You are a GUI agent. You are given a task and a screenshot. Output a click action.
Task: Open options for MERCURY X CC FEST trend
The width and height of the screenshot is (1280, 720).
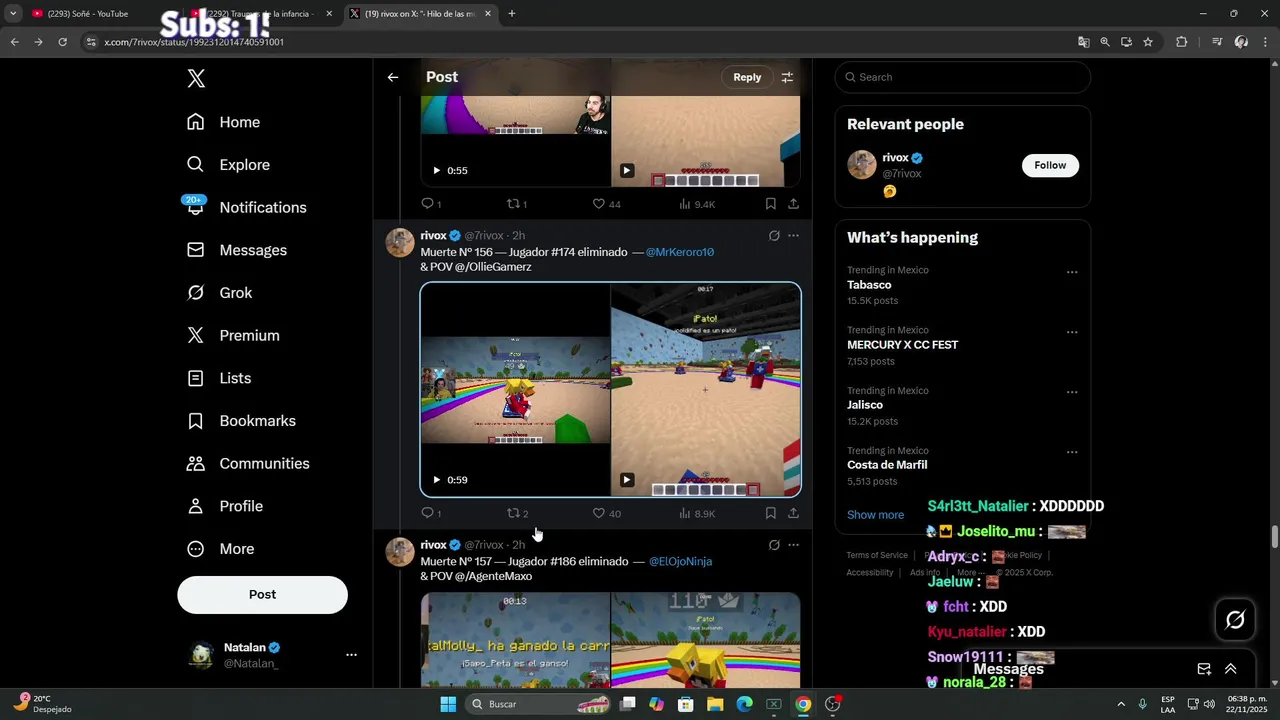[x=1072, y=332]
